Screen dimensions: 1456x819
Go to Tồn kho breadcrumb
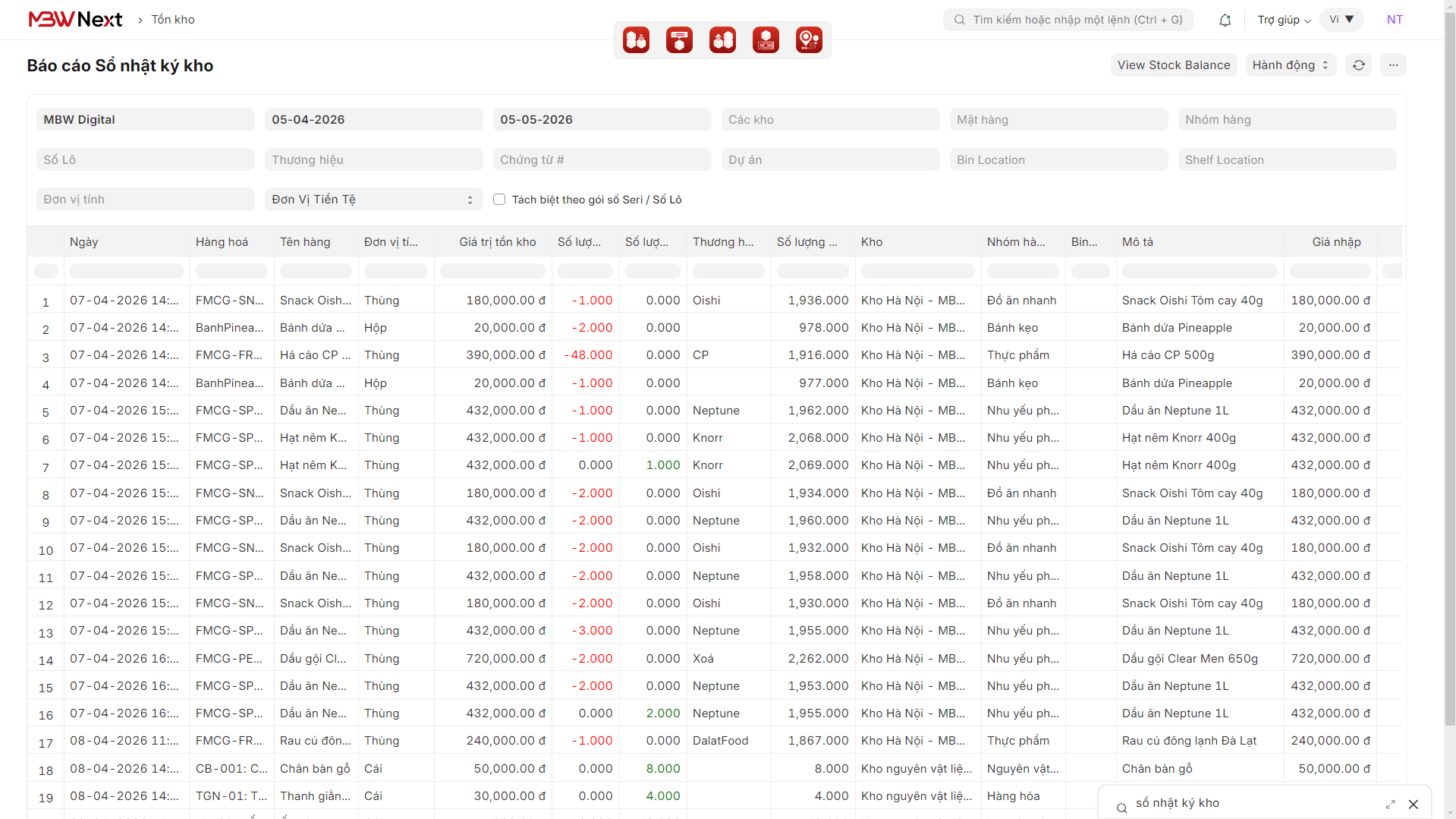173,20
